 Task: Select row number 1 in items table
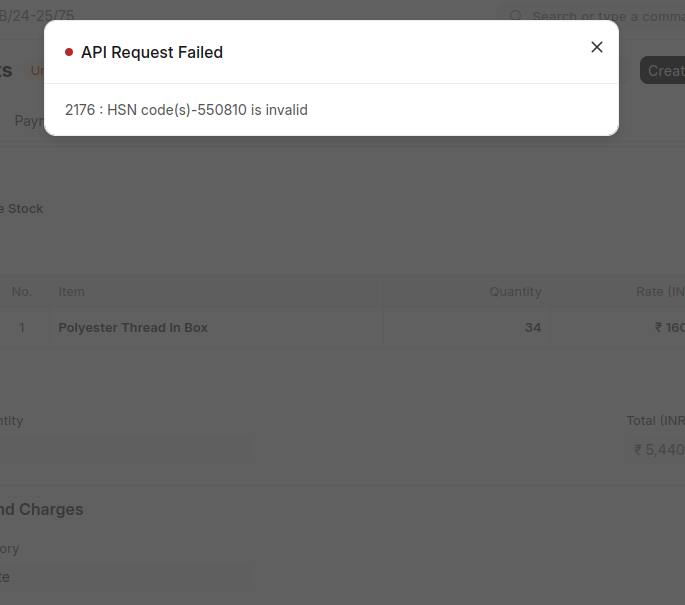tap(22, 328)
